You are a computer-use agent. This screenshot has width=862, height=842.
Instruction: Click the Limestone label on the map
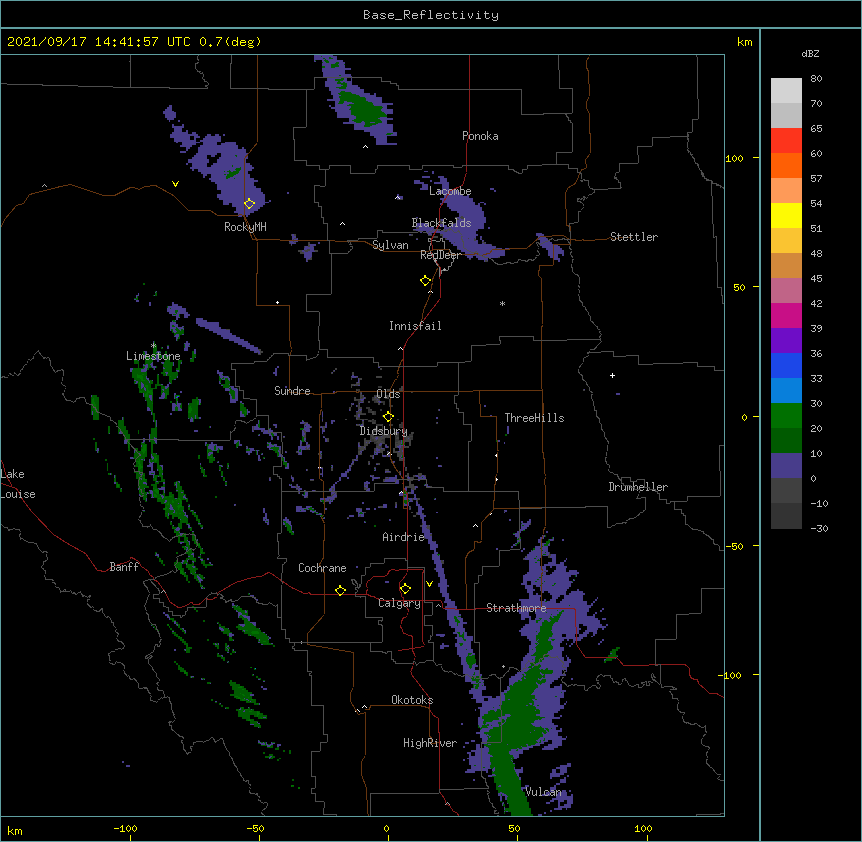tap(153, 356)
